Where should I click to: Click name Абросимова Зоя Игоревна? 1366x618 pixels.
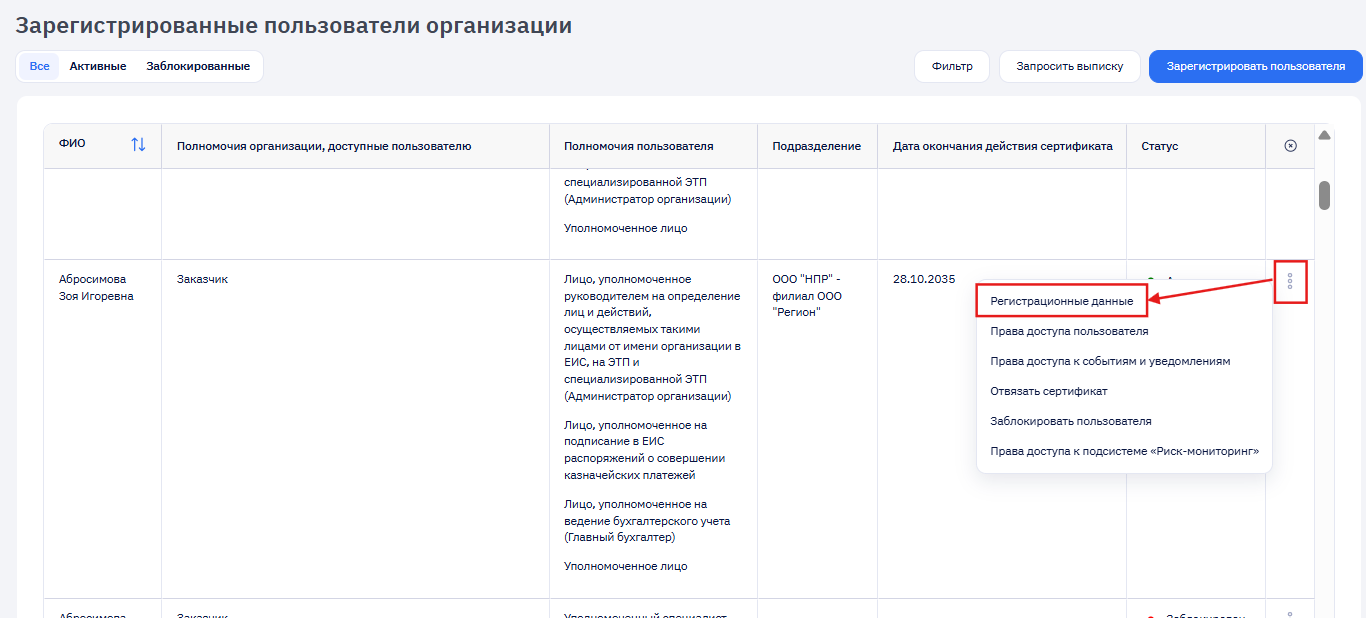point(96,288)
